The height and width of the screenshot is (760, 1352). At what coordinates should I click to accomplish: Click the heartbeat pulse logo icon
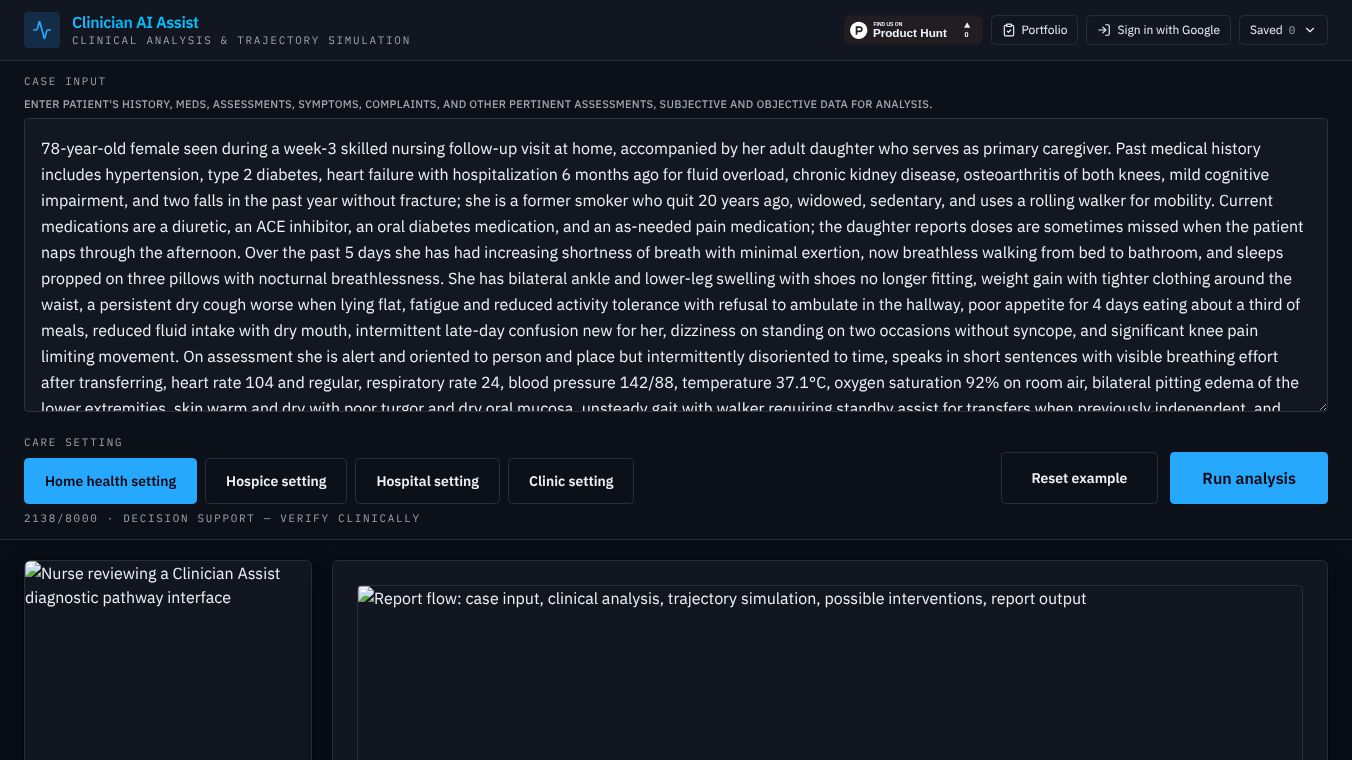pyautogui.click(x=42, y=30)
